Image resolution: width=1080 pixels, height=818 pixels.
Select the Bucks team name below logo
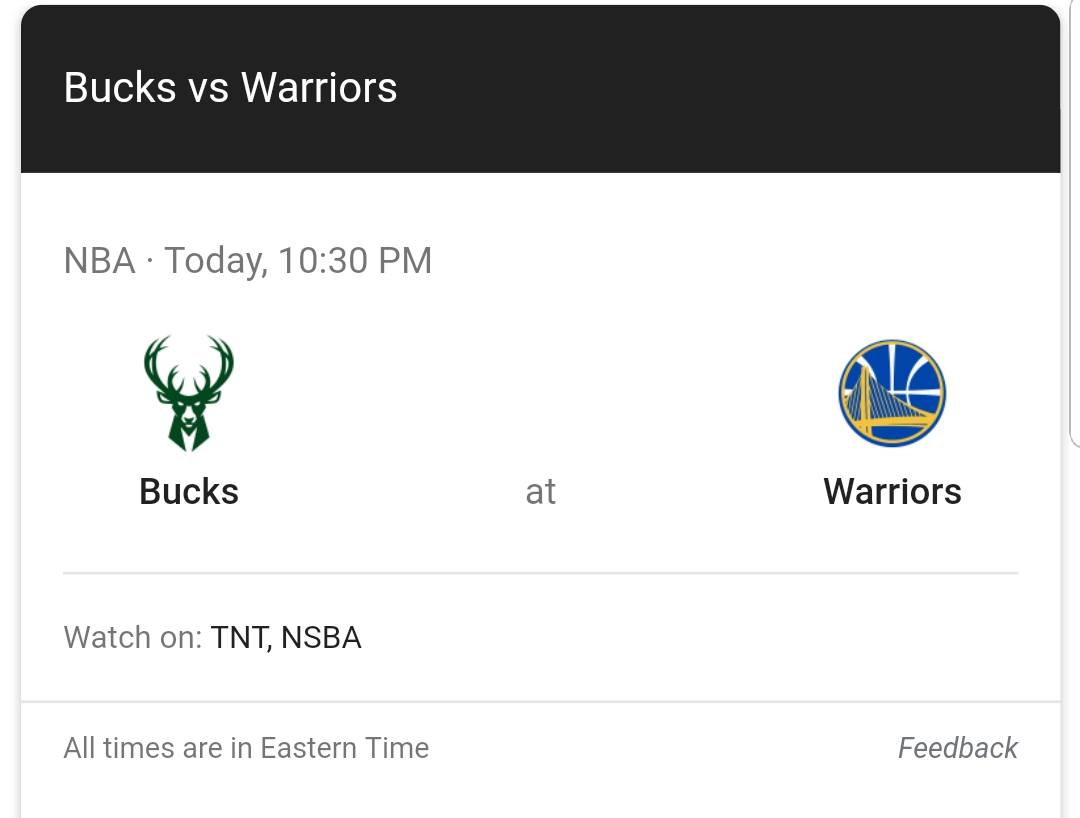[x=189, y=492]
